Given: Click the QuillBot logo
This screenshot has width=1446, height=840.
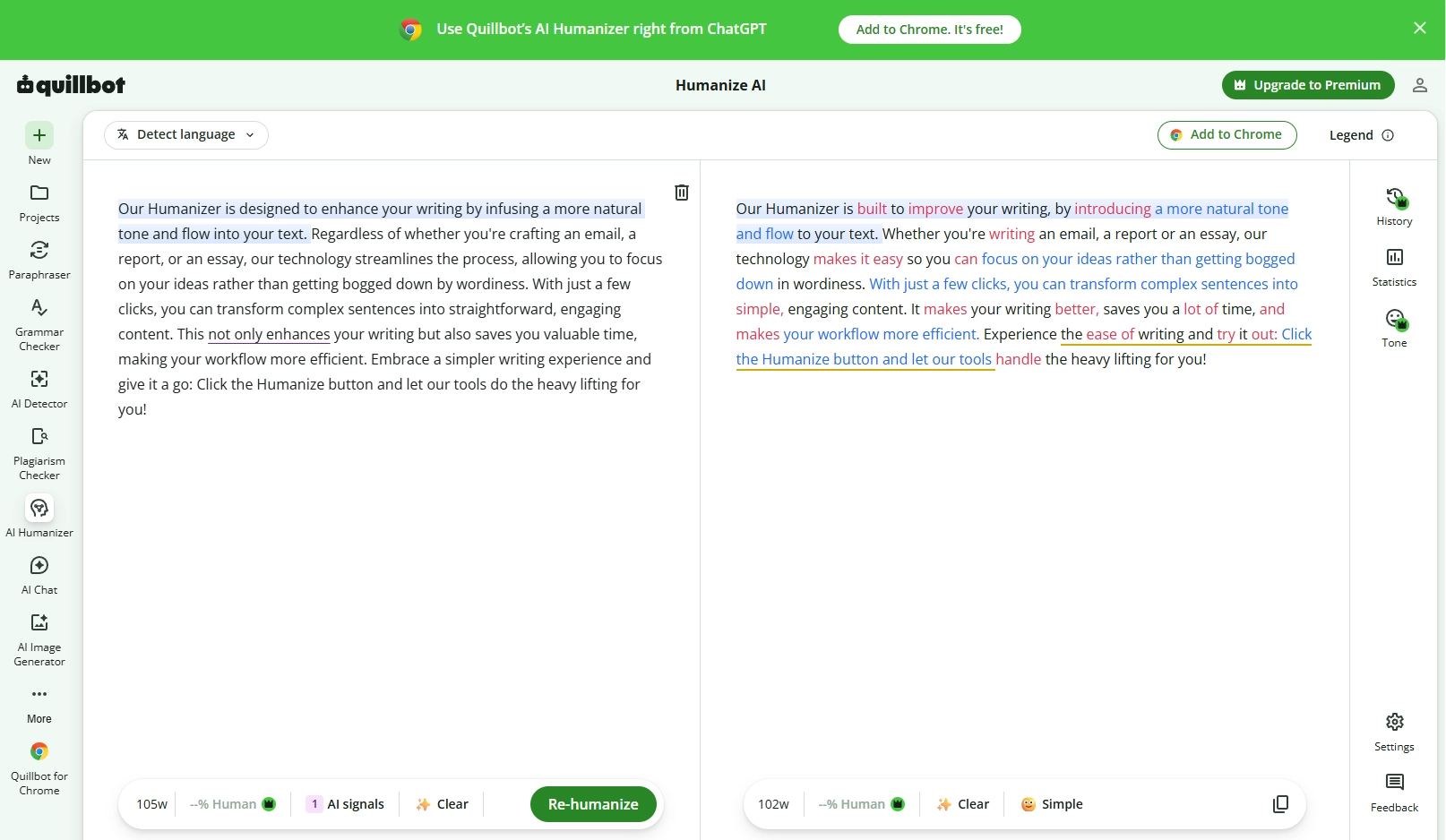Looking at the screenshot, I should click(71, 85).
